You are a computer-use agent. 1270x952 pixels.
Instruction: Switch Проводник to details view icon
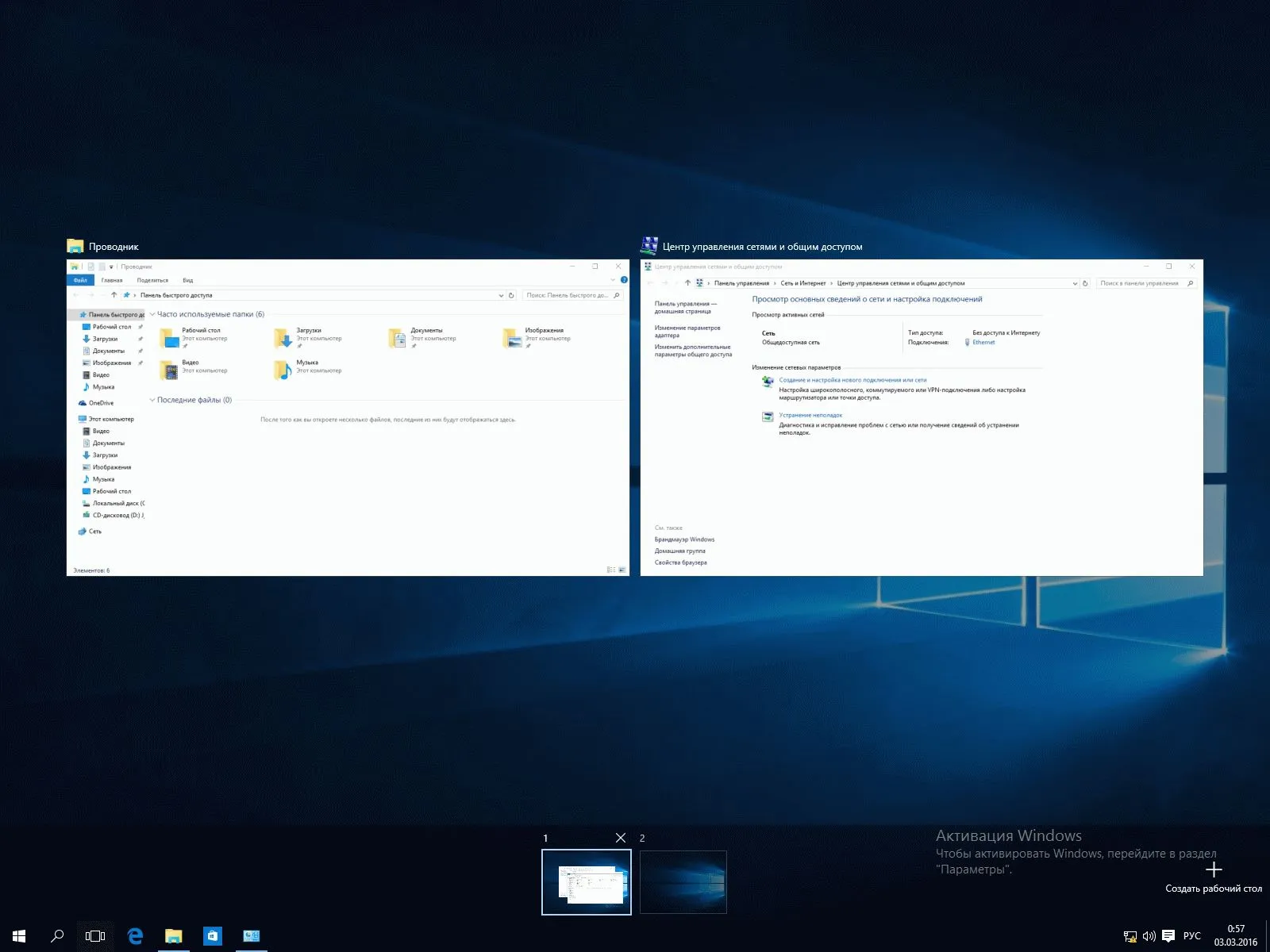pos(611,570)
